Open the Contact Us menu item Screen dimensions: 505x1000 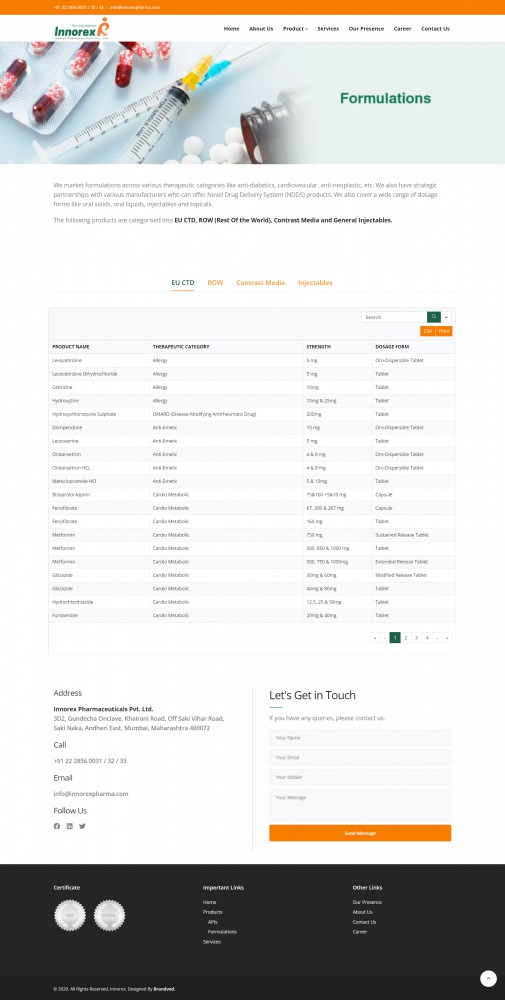pos(435,29)
